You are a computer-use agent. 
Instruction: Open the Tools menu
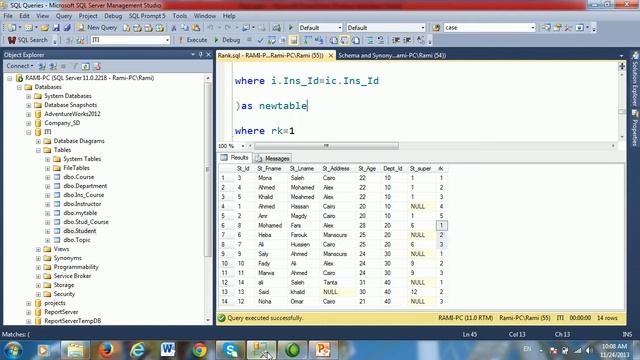point(180,16)
